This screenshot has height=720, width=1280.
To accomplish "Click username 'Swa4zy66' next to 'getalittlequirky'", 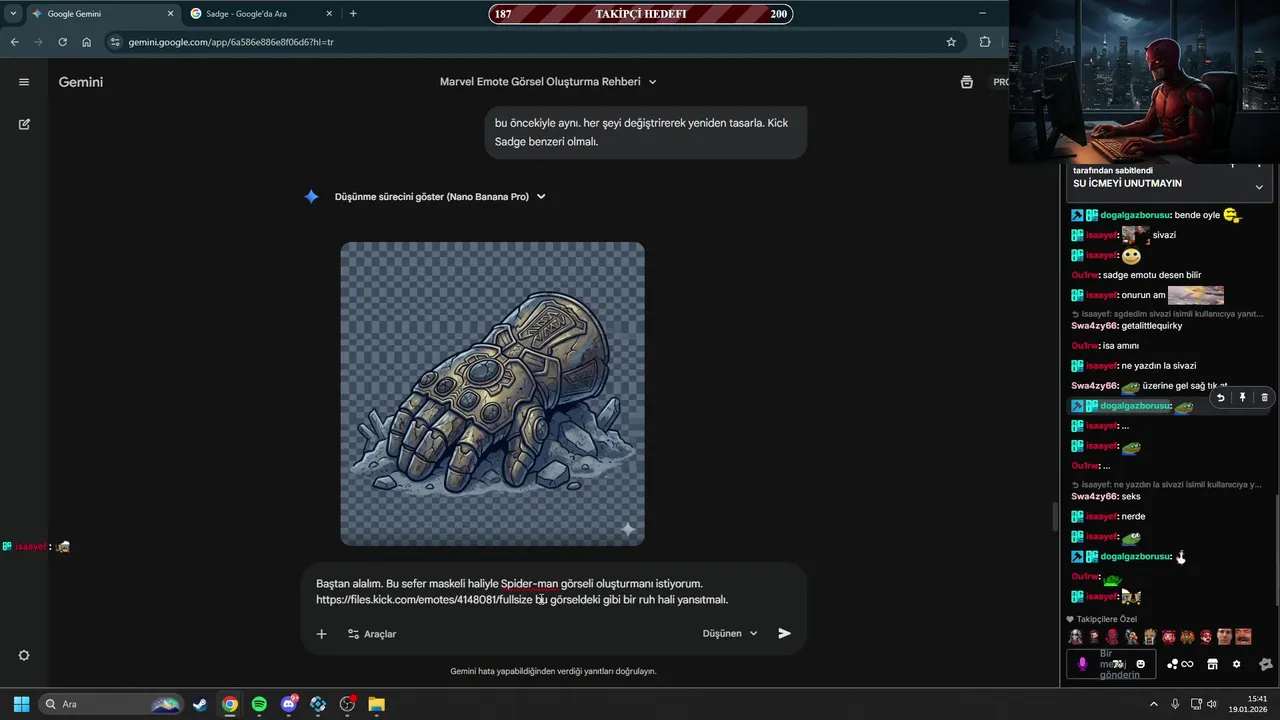I will (1095, 325).
